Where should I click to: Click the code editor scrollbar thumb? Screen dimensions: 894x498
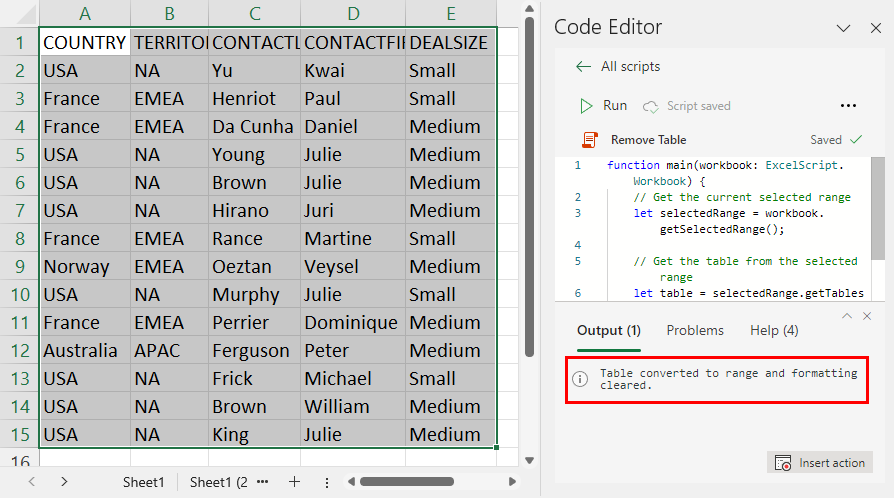[x=878, y=208]
